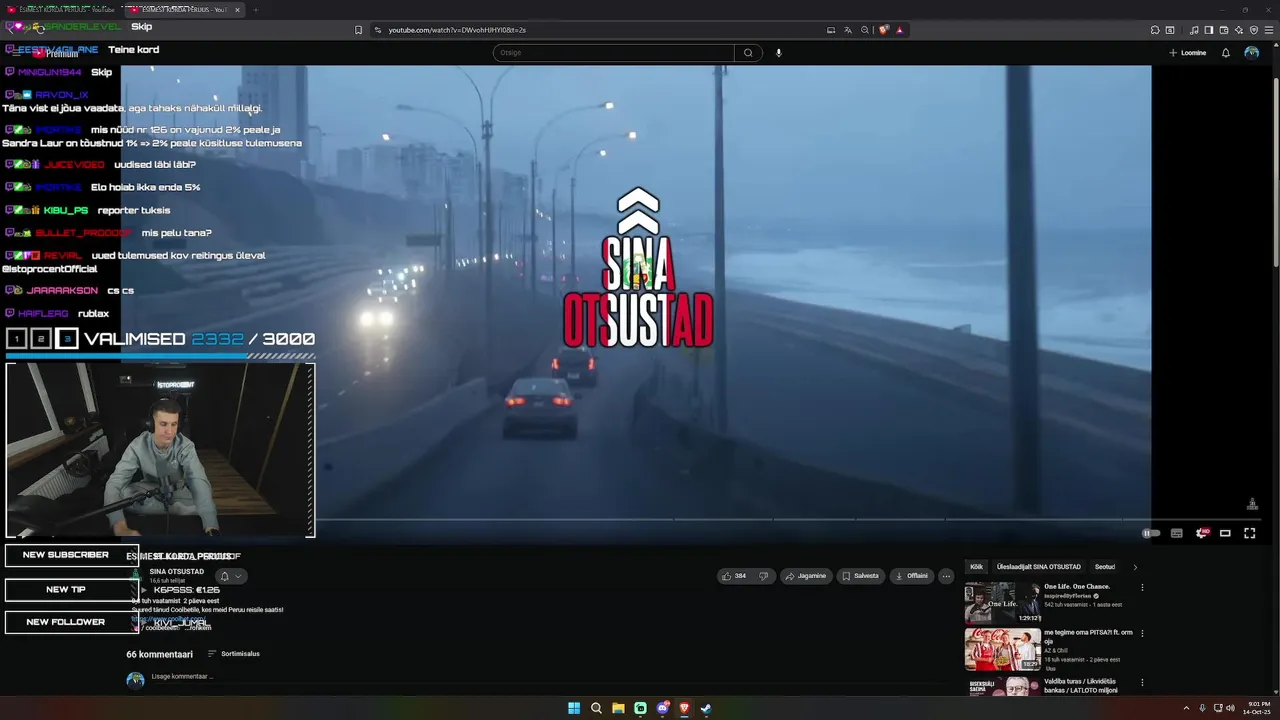Screen dimensions: 1280x720
Task: Open a new browser tab
Action: point(255,9)
